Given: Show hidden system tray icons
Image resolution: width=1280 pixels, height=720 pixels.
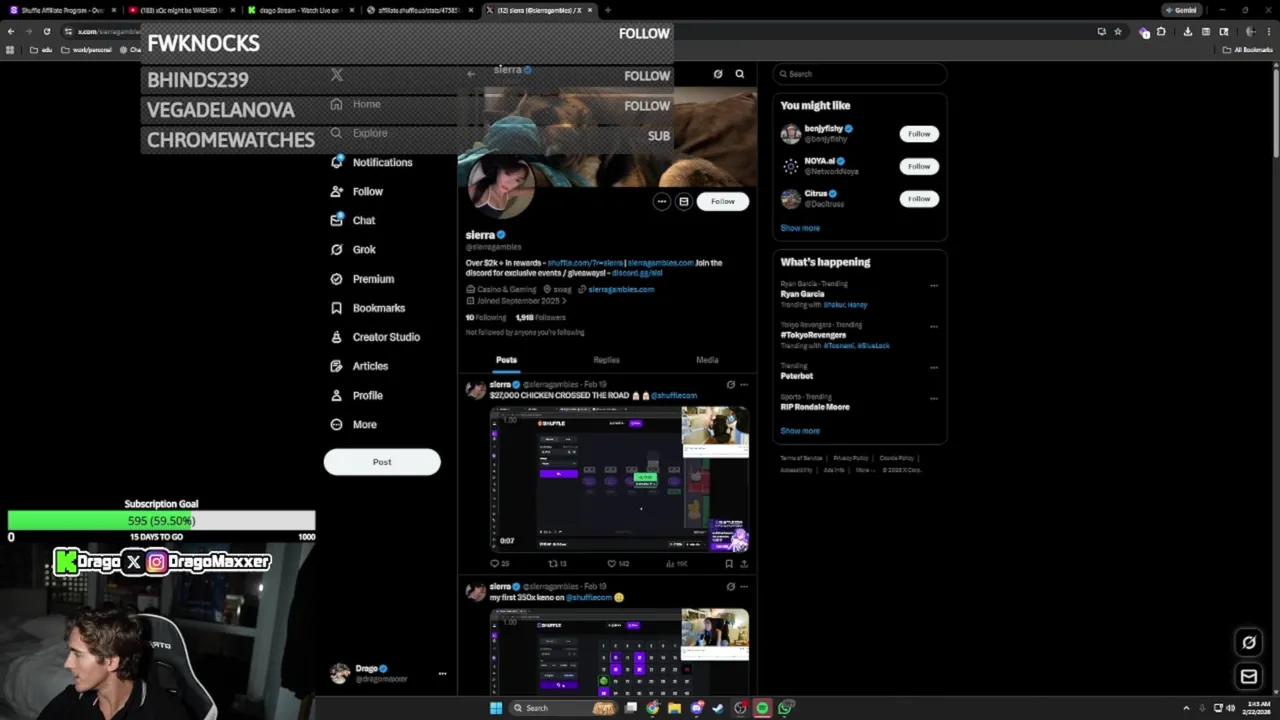Looking at the screenshot, I should pyautogui.click(x=1187, y=708).
